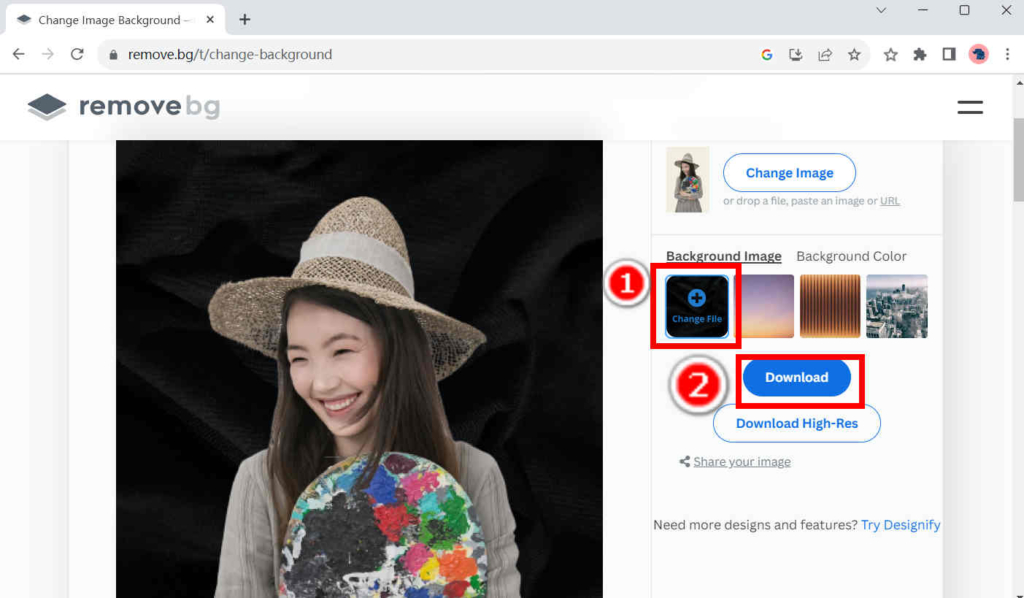Click Download High-Res

click(796, 423)
